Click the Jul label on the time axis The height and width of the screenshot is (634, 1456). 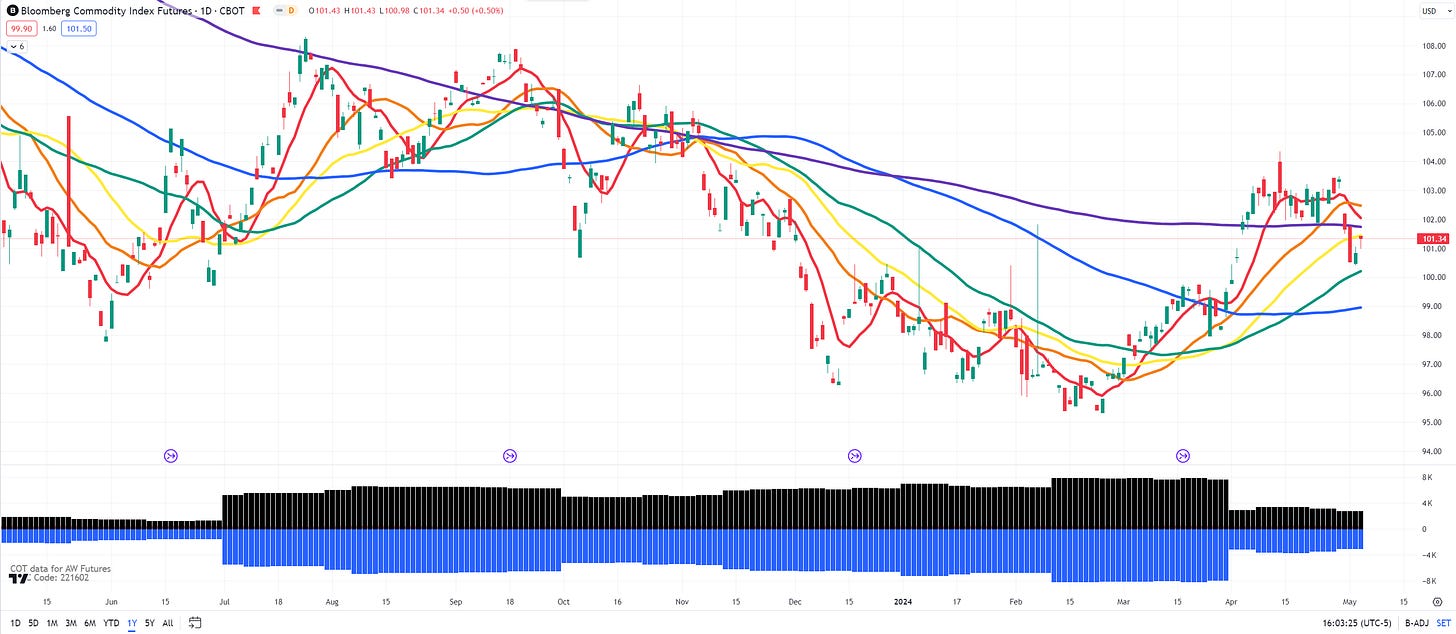pyautogui.click(x=224, y=603)
